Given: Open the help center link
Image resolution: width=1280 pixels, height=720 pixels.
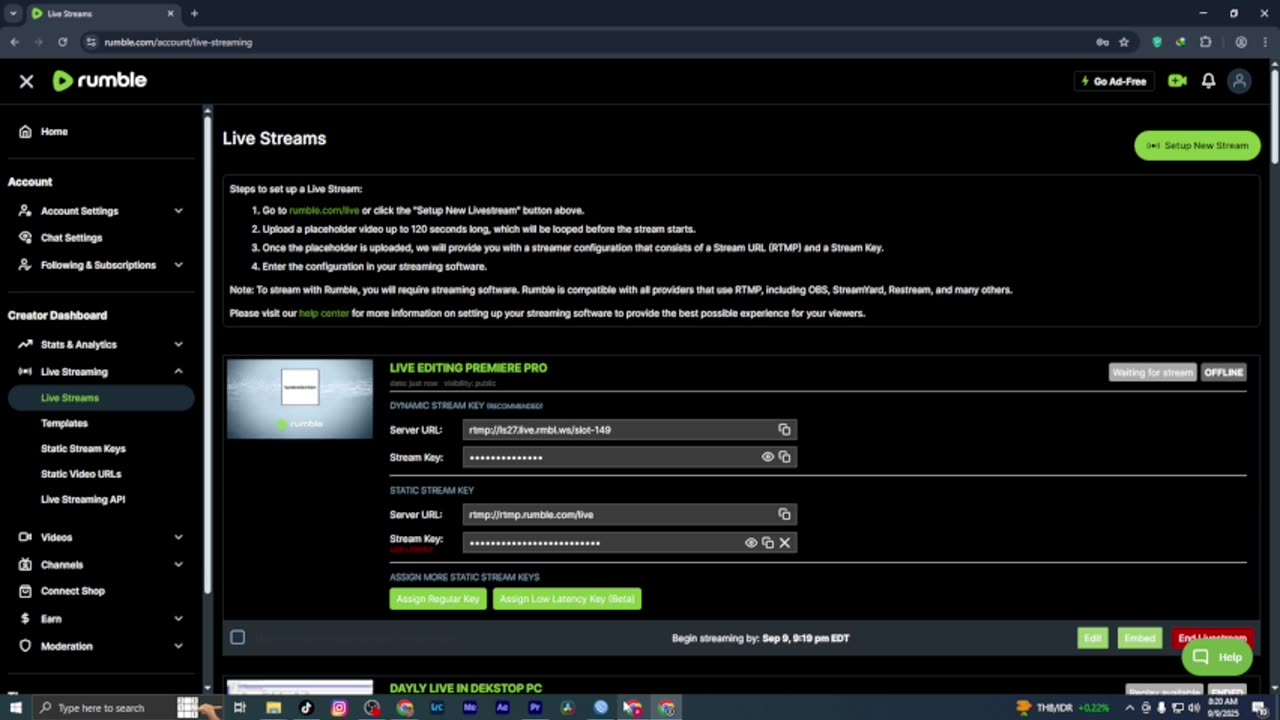Looking at the screenshot, I should [x=324, y=313].
